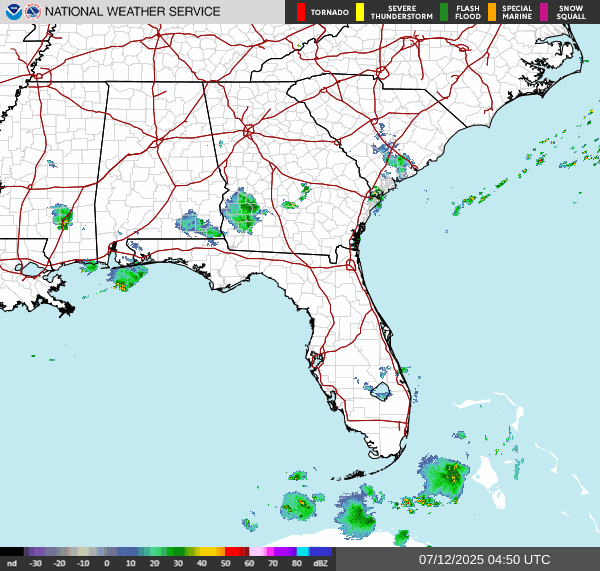Click the SNOW SQUALL legend label
This screenshot has width=600, height=571.
(571, 12)
